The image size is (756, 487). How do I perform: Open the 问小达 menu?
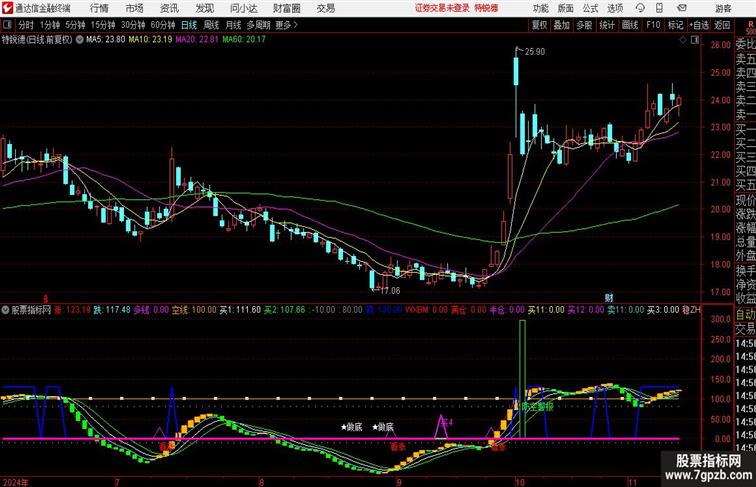(243, 8)
